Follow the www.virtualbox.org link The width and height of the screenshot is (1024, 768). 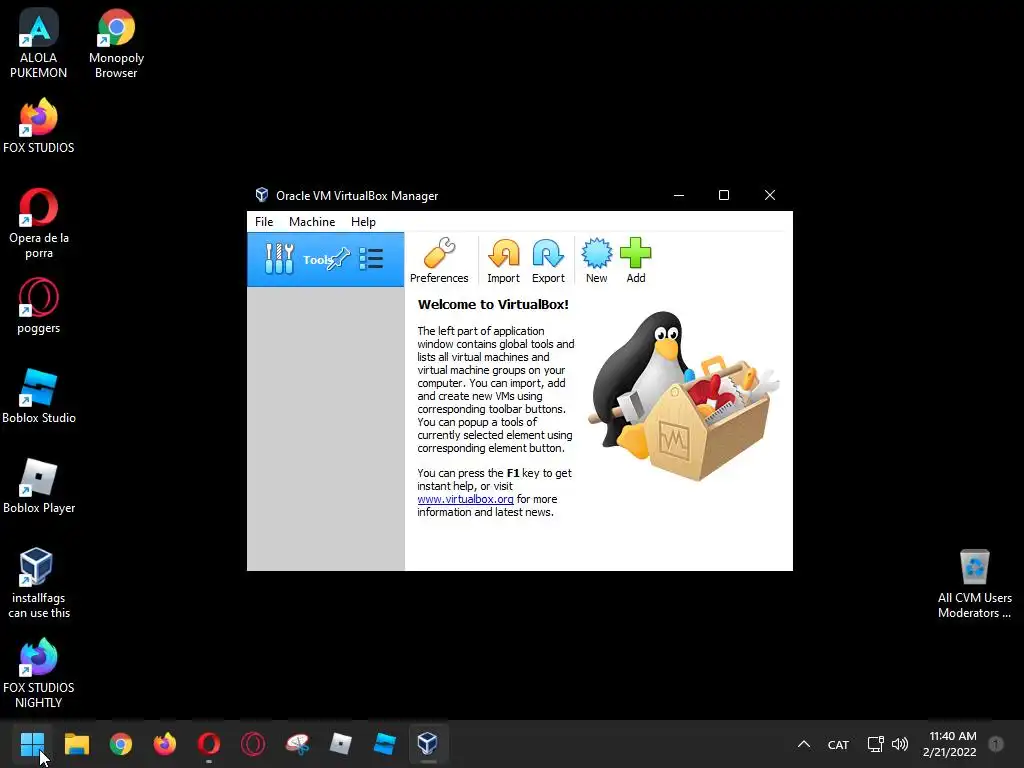(466, 499)
